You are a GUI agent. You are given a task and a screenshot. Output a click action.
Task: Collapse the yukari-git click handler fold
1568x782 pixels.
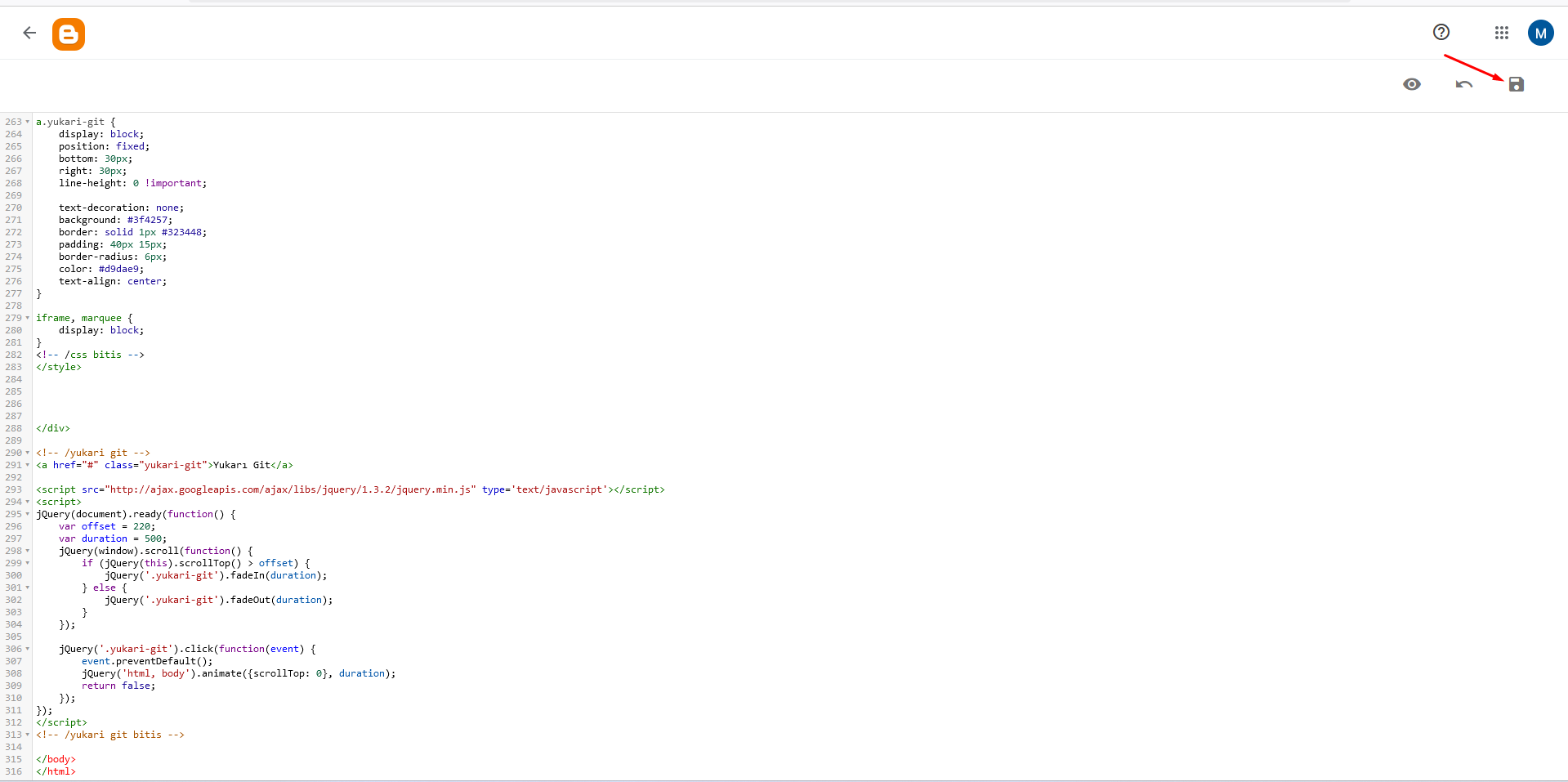coord(27,649)
